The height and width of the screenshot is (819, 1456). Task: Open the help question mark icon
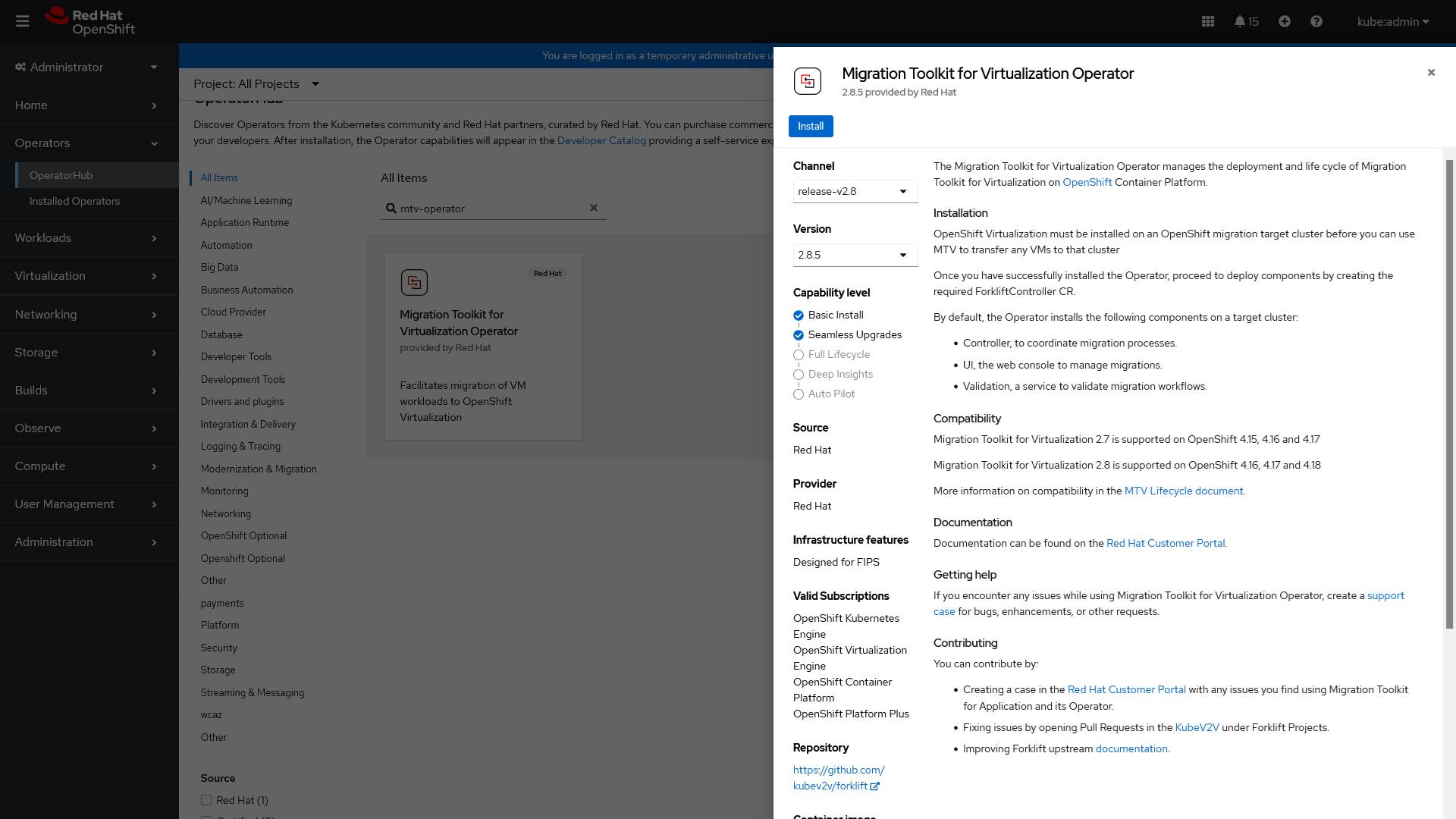tap(1316, 21)
